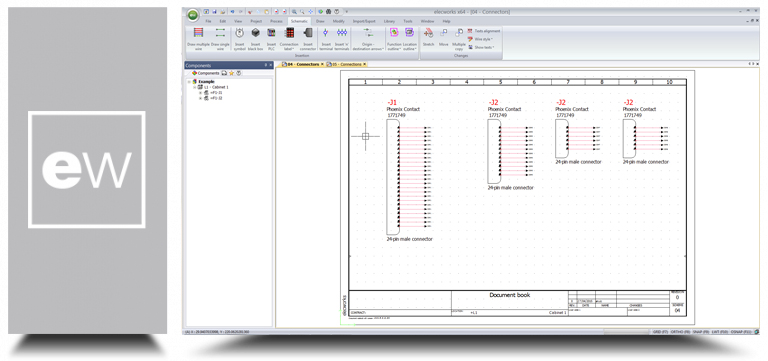Click the Insert connector icon

(x=308, y=39)
